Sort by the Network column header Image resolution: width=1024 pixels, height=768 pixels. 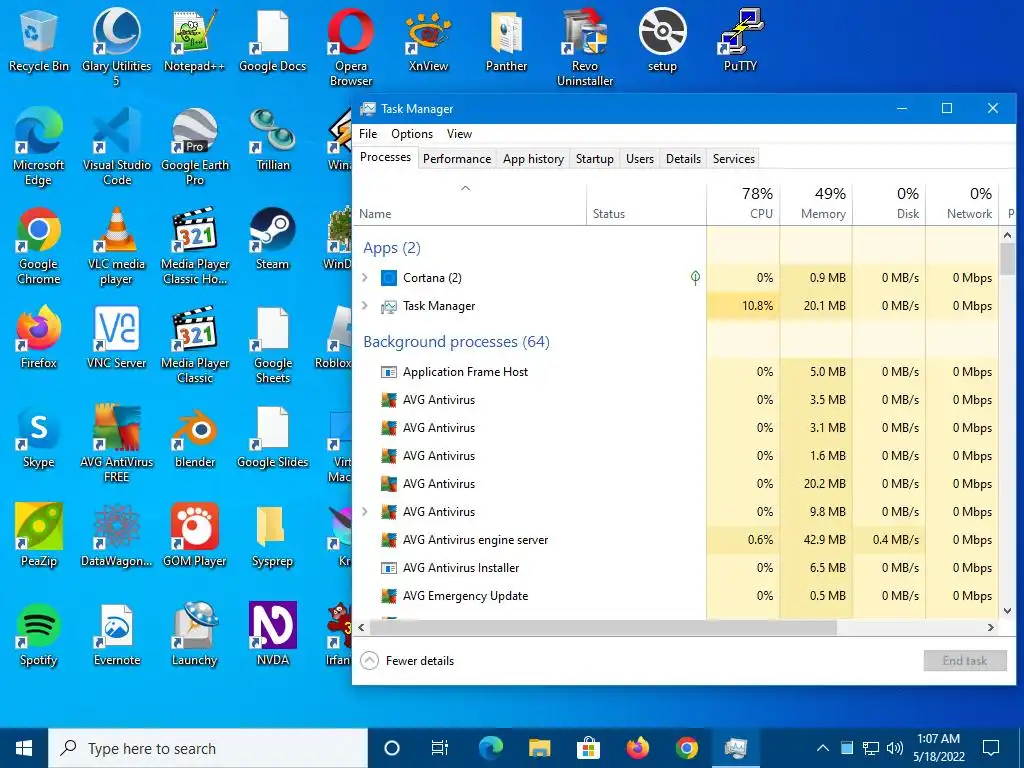pos(963,203)
